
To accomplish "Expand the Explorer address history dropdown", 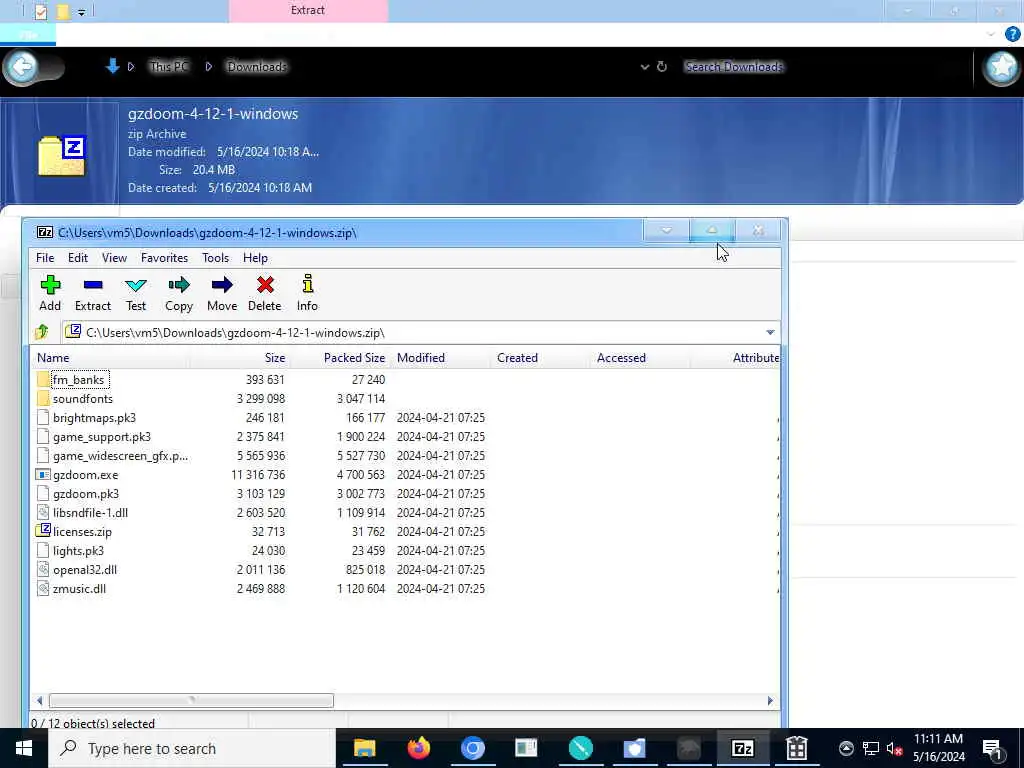I will click(x=645, y=67).
